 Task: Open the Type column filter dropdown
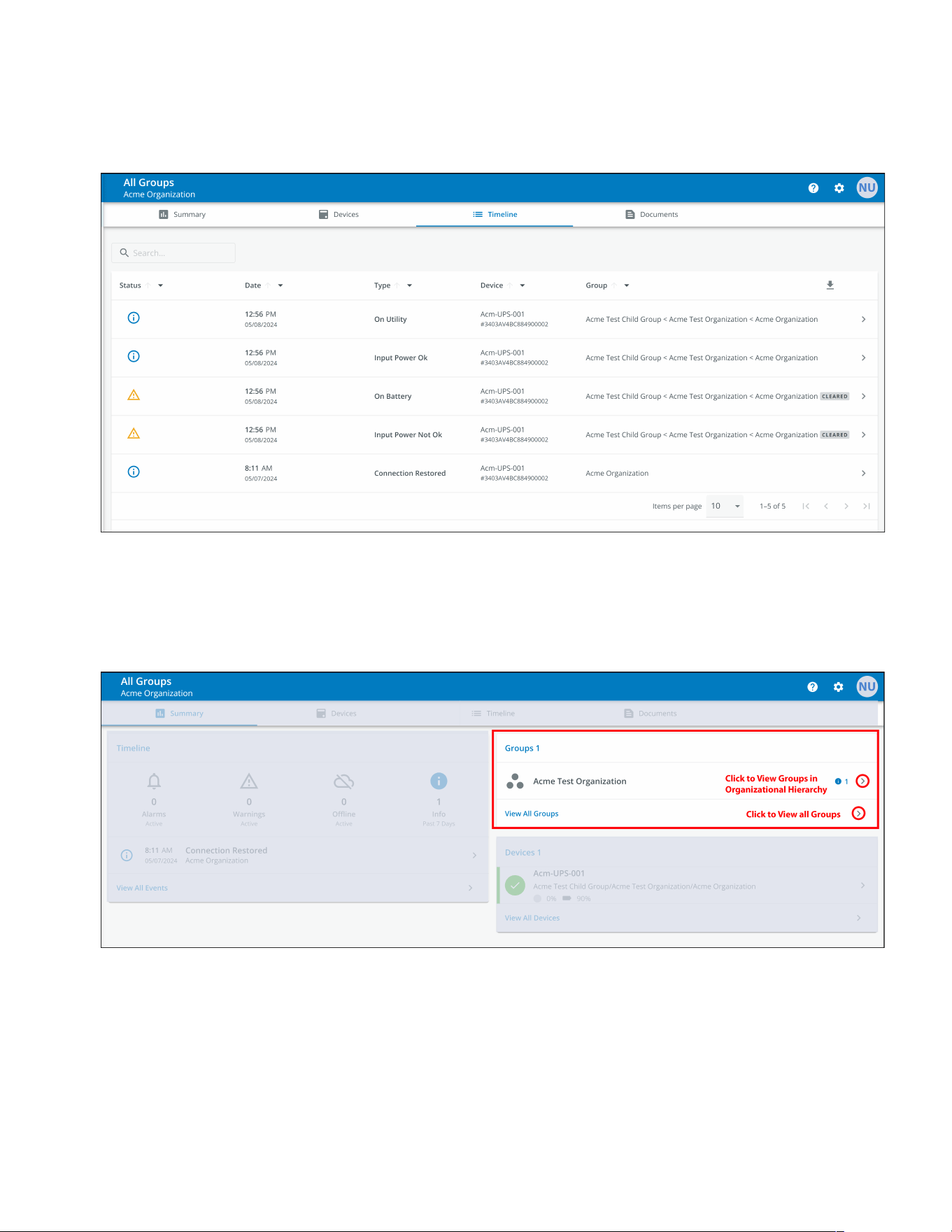tap(410, 285)
